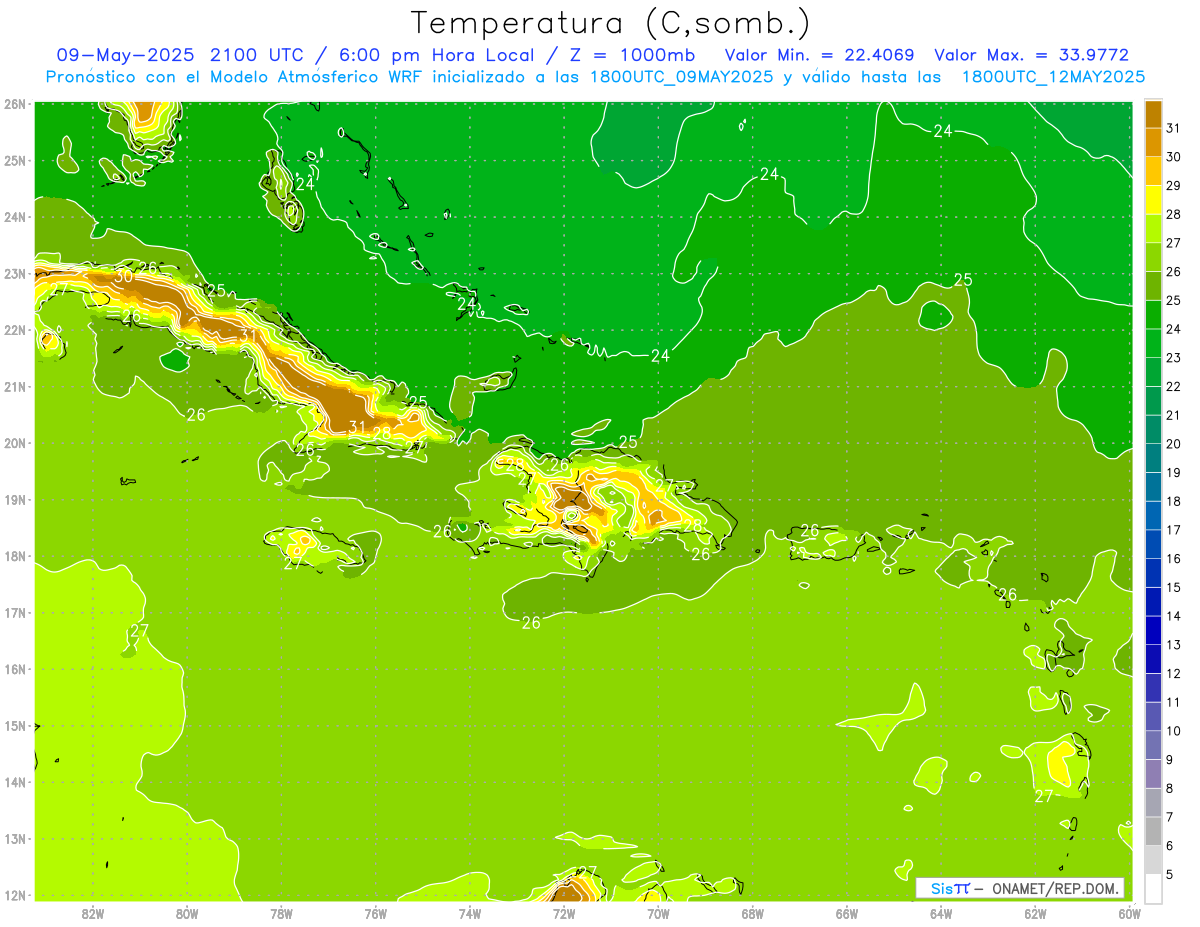
Task: Click the 76W longitude label
Action: point(375,913)
